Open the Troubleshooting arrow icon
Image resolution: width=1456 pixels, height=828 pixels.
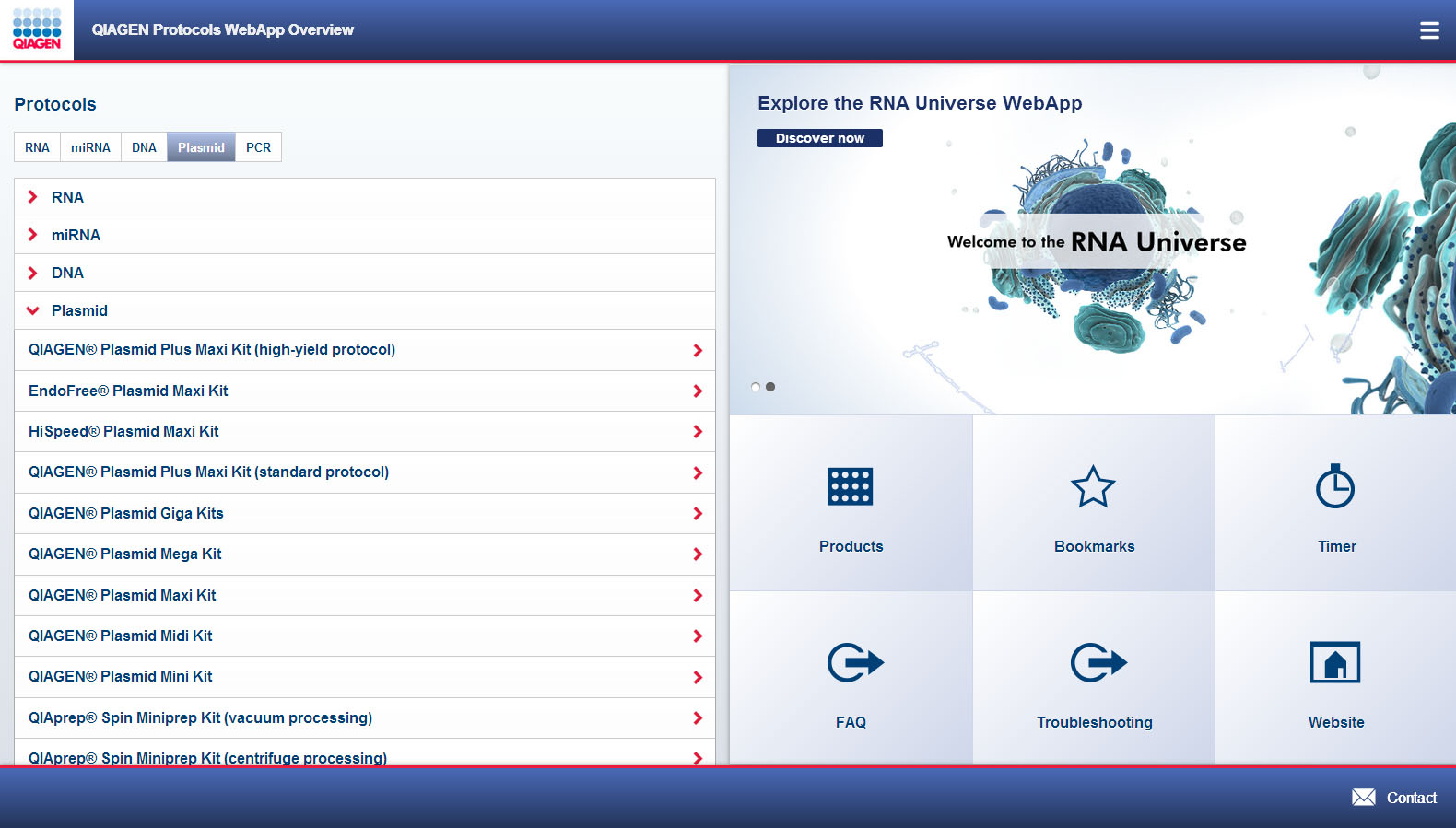(x=1098, y=662)
